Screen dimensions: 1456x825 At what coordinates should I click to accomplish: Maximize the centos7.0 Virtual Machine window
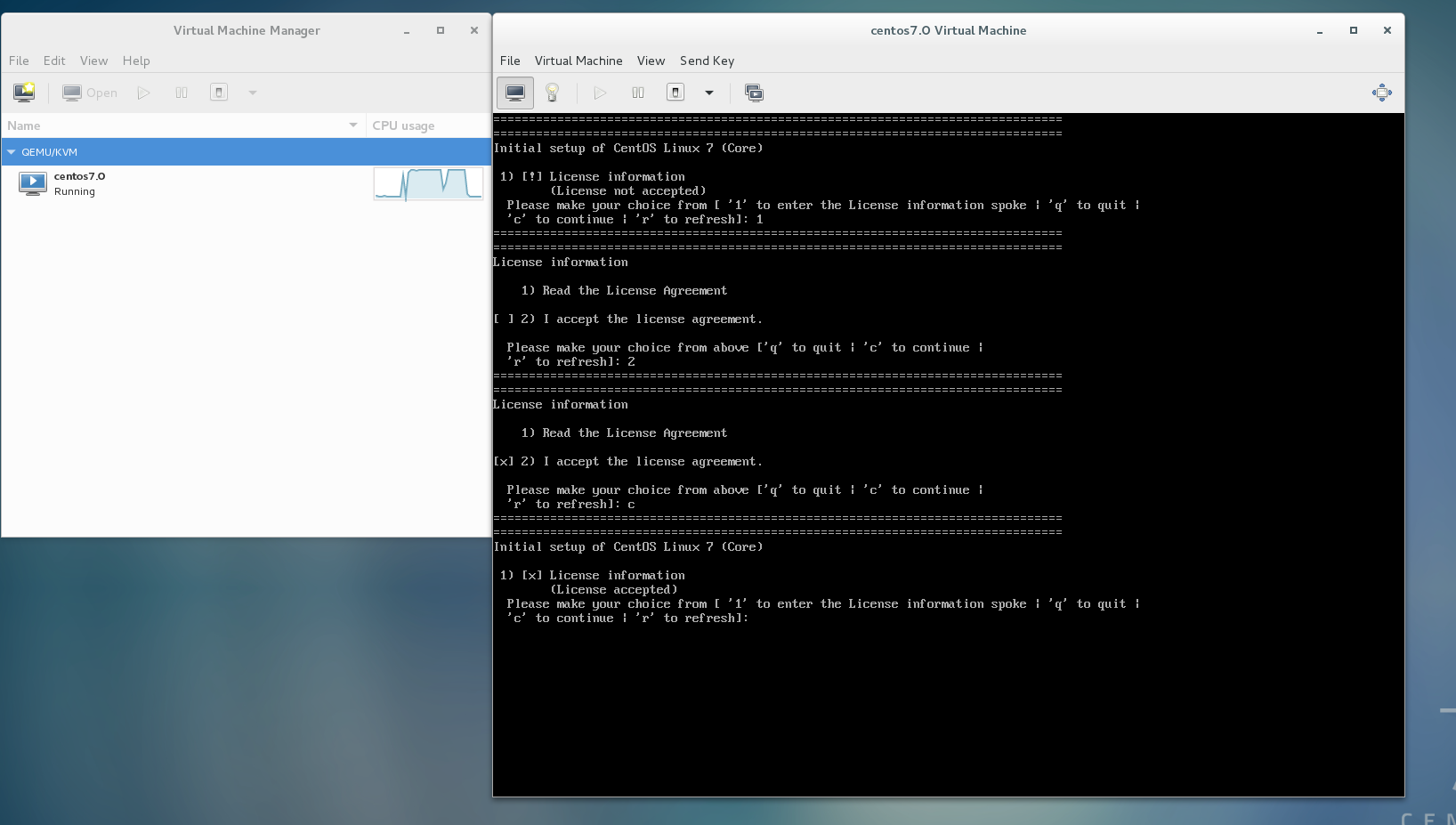(1354, 30)
